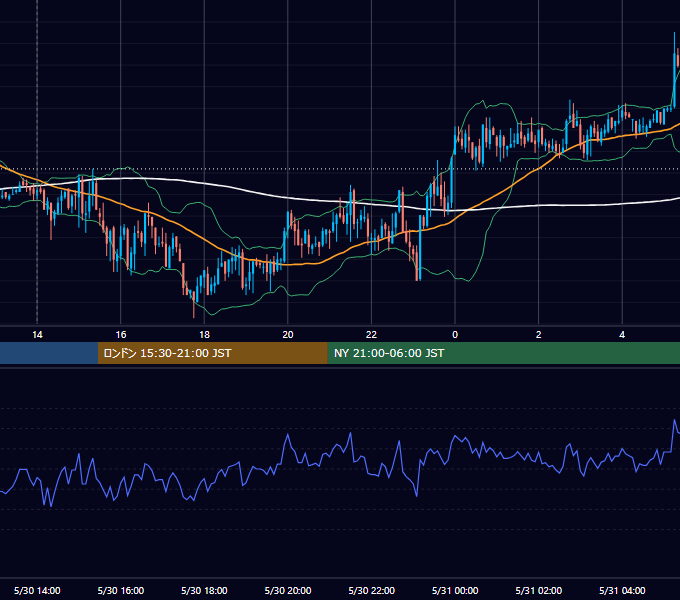Click the 5/30 18:00 date label
The height and width of the screenshot is (600, 680).
[204, 590]
